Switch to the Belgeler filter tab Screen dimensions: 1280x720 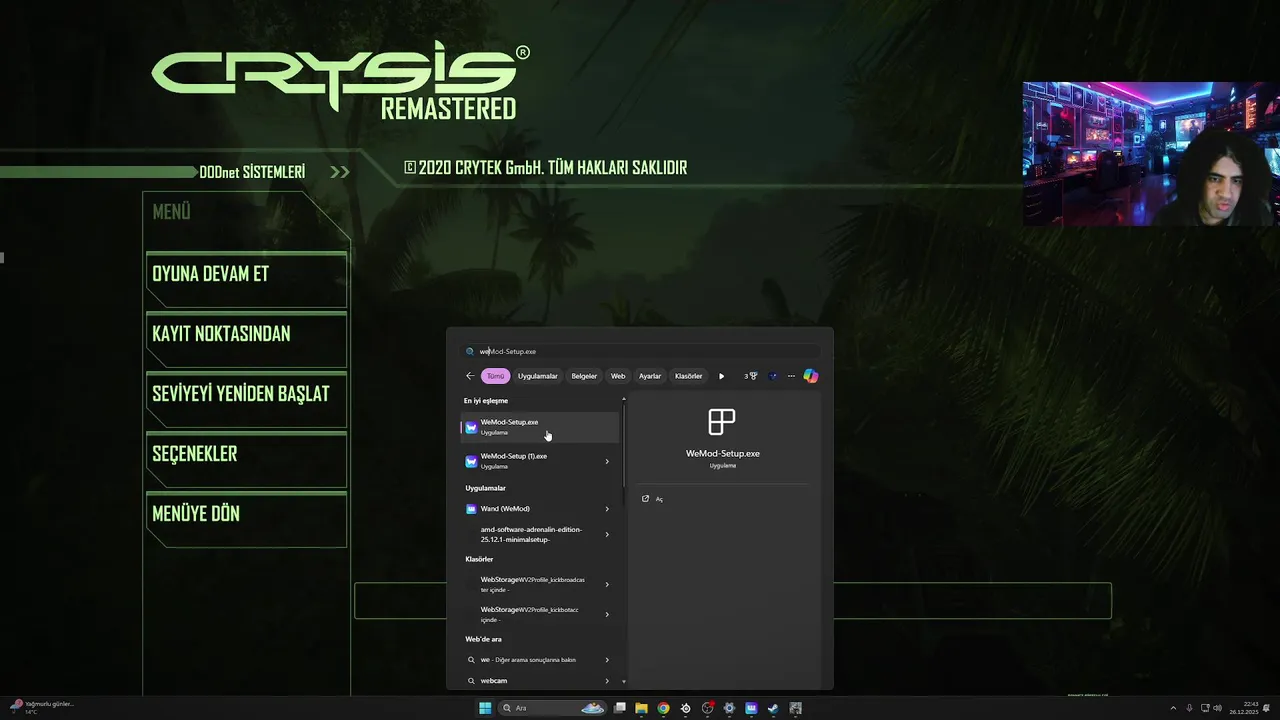[x=584, y=376]
